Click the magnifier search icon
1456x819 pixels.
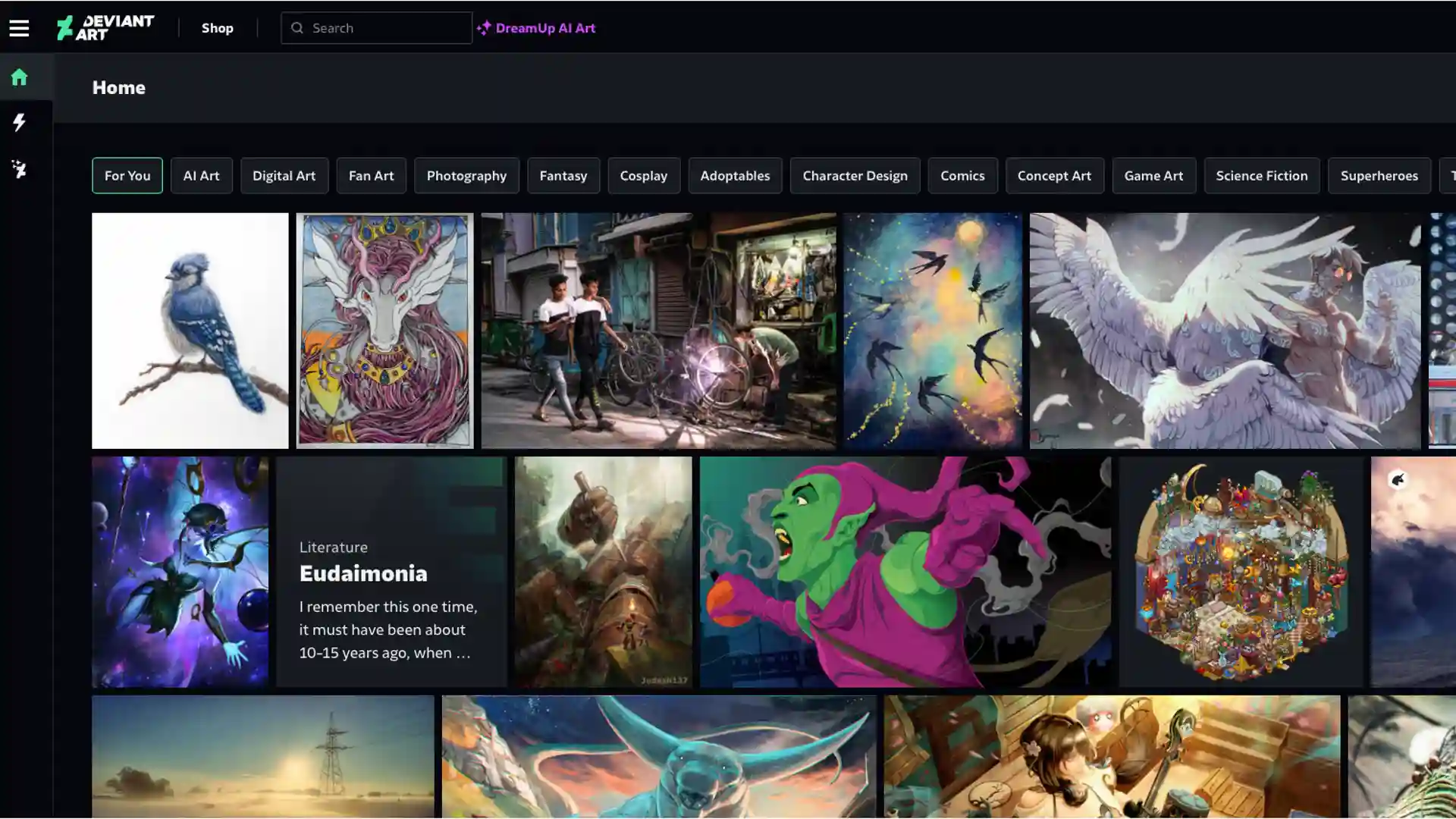297,28
